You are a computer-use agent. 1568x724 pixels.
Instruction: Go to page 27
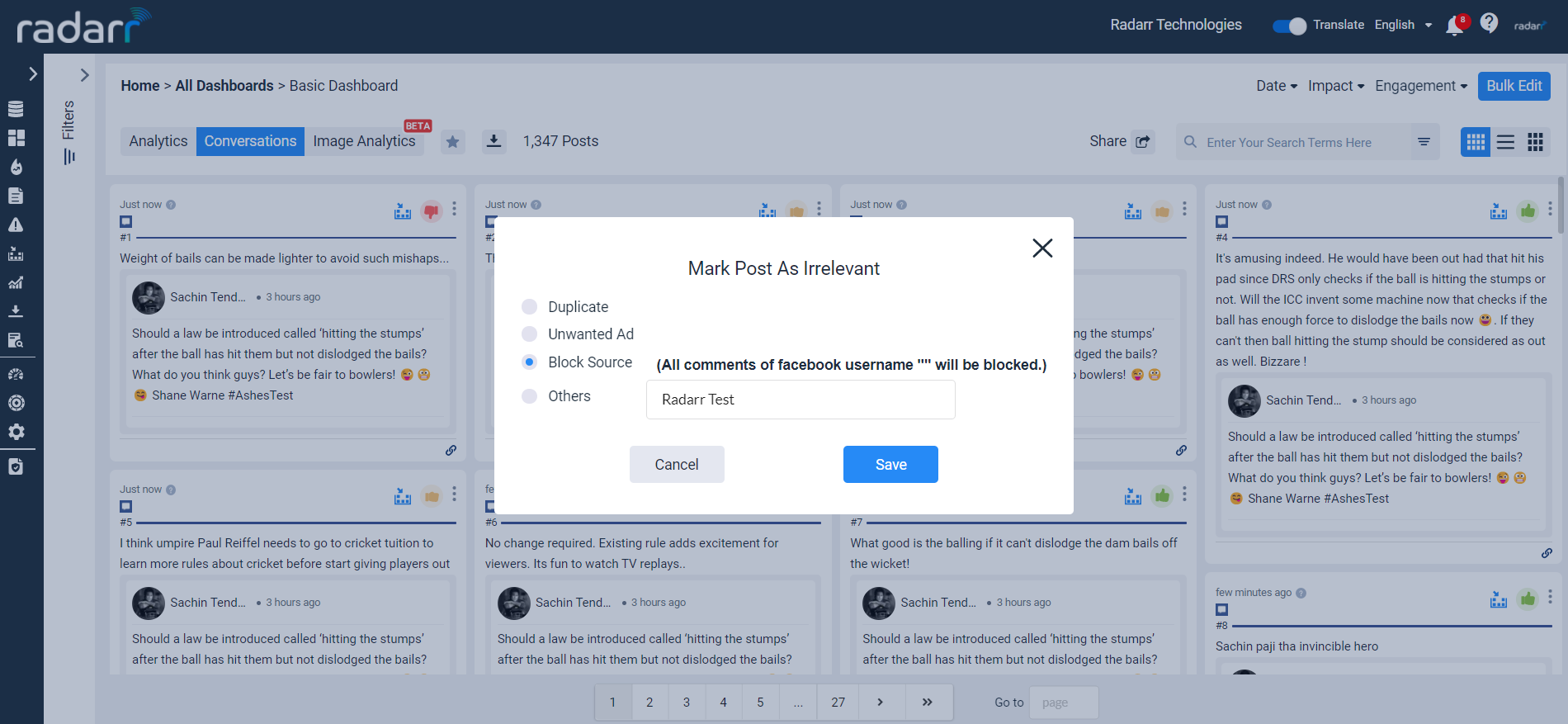coord(838,702)
